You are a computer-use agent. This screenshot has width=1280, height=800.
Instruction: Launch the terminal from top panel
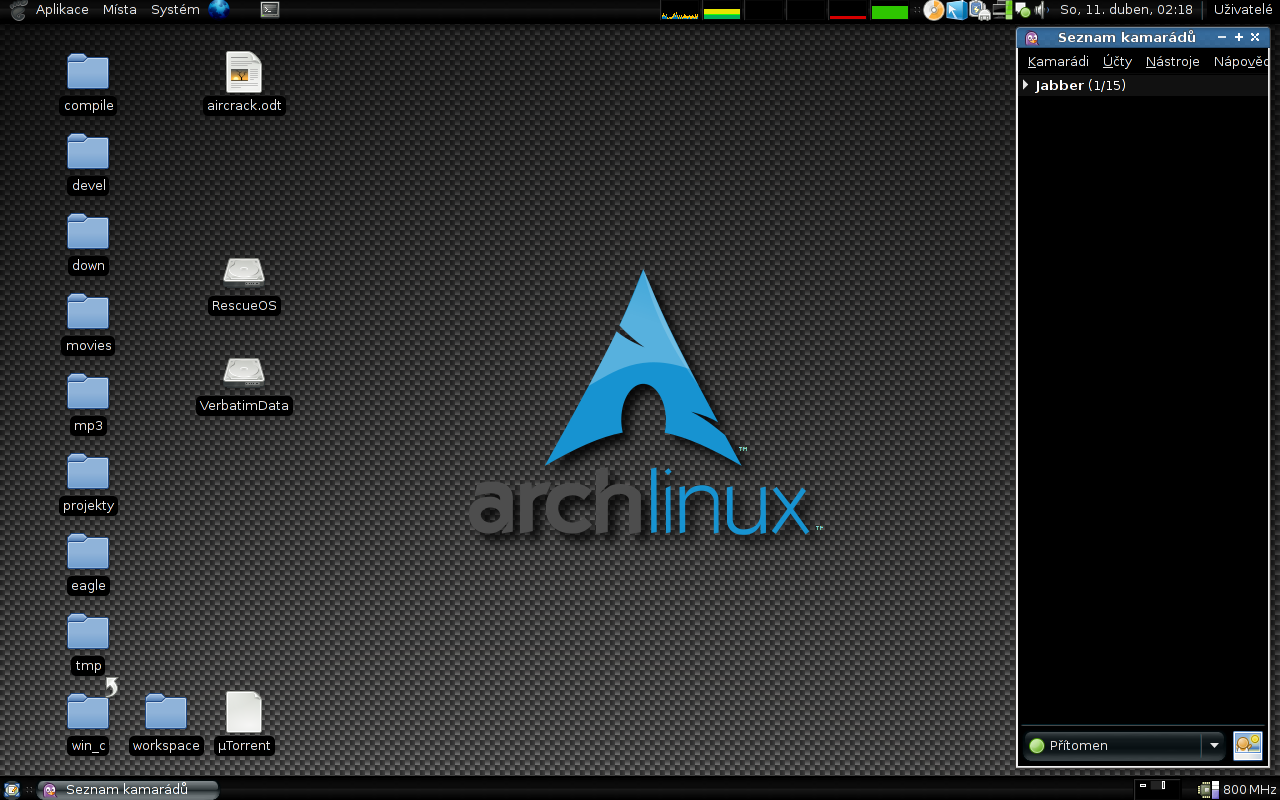(x=269, y=10)
